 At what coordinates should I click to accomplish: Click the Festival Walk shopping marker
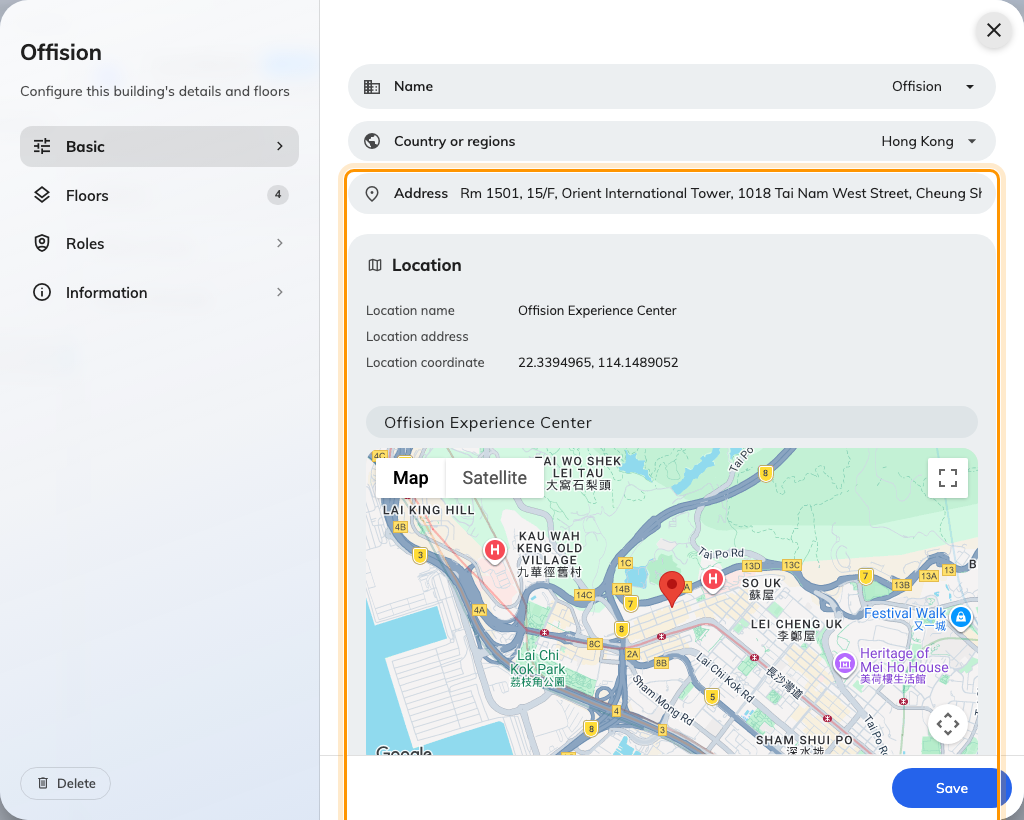coord(961,616)
